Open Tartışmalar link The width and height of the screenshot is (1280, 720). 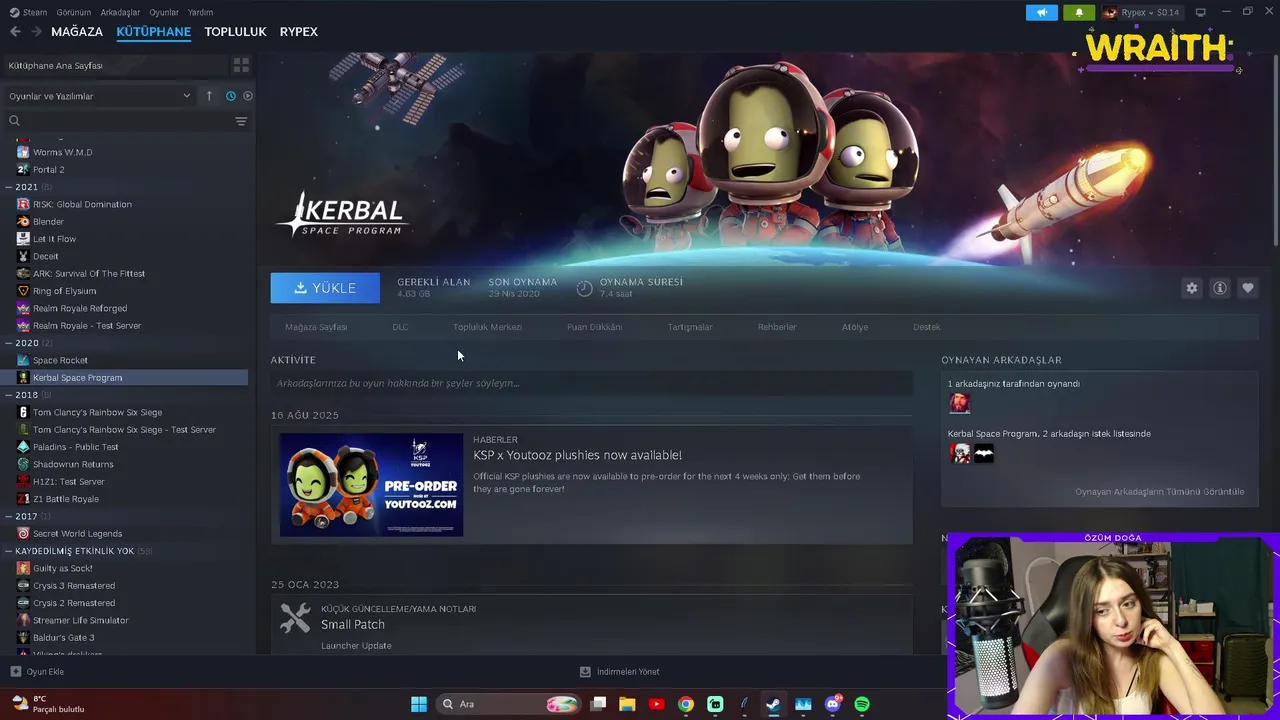[690, 327]
